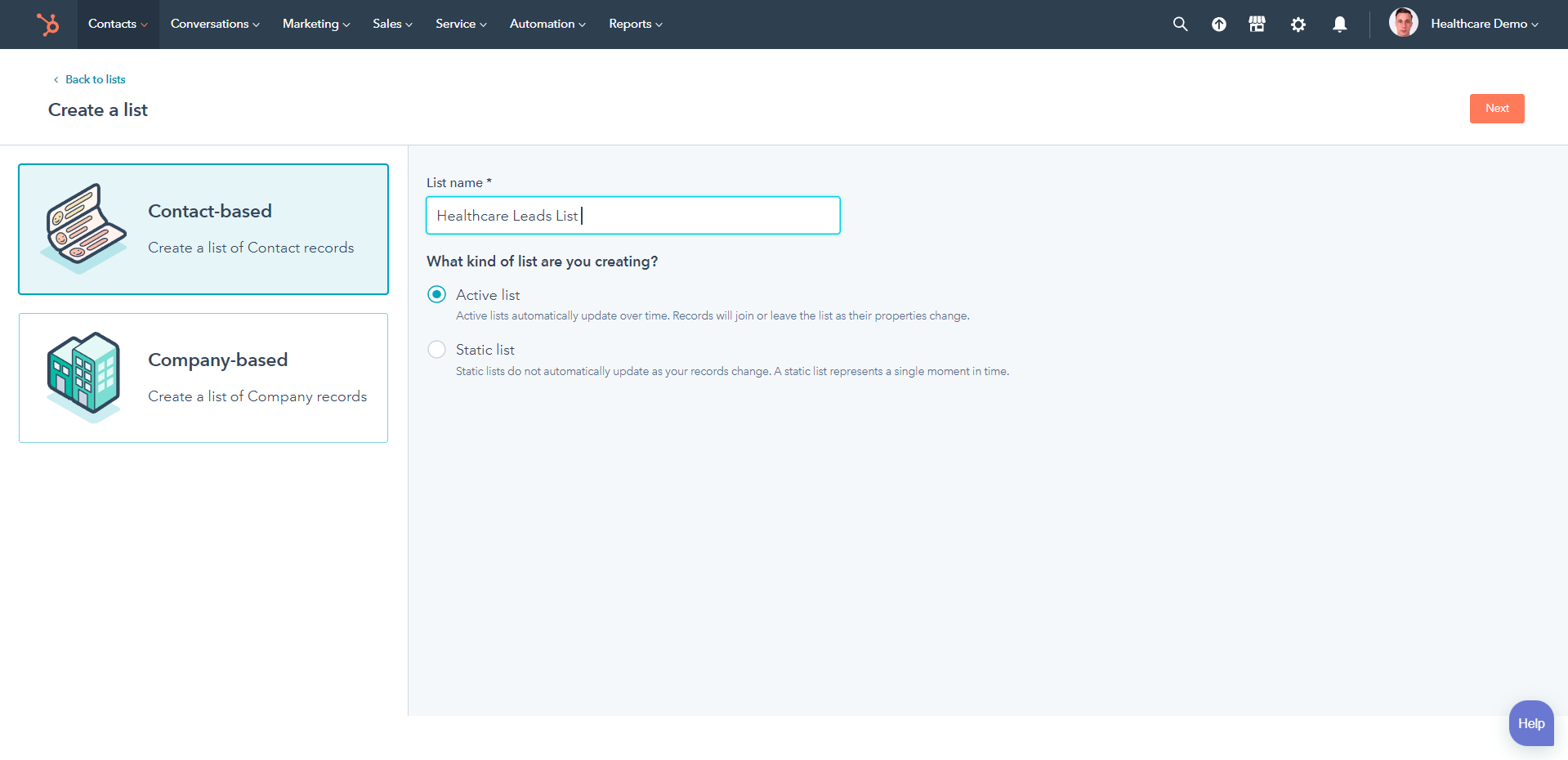Click the HubSpot sprocket logo
1568x760 pixels.
48,24
